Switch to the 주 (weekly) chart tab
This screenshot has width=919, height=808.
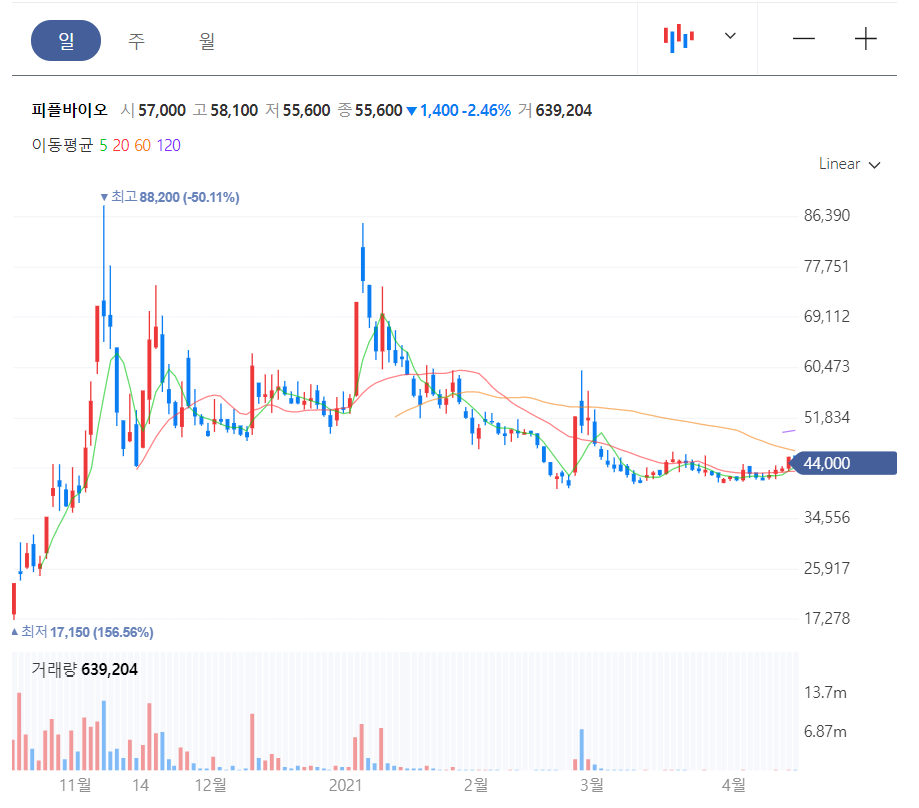(x=136, y=40)
